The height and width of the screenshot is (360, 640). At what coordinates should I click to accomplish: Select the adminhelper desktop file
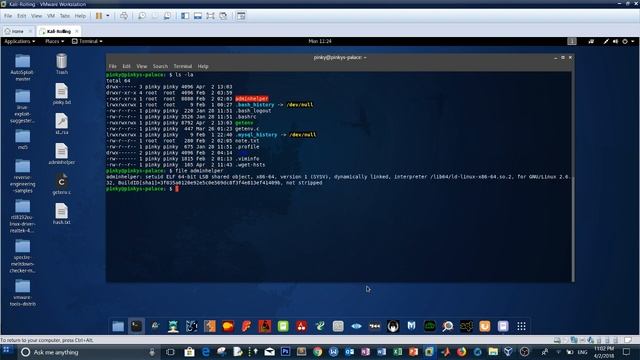(x=62, y=154)
